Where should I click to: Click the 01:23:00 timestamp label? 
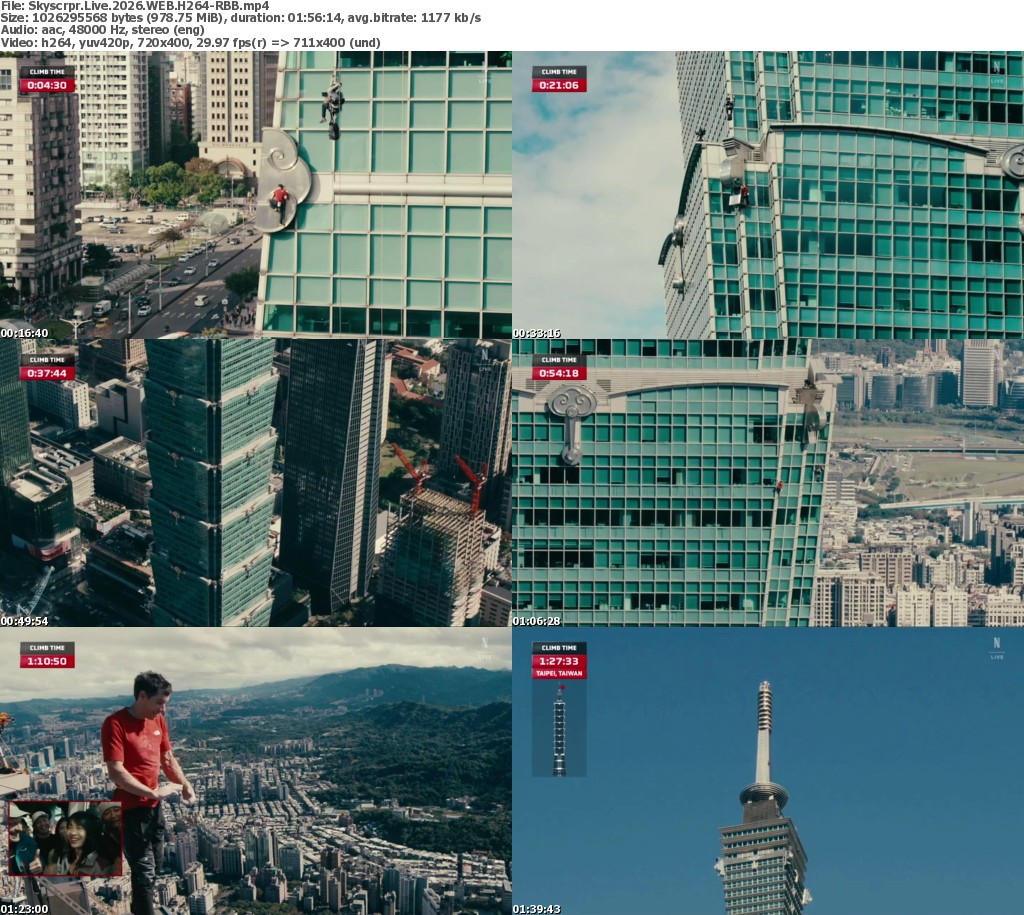point(25,908)
